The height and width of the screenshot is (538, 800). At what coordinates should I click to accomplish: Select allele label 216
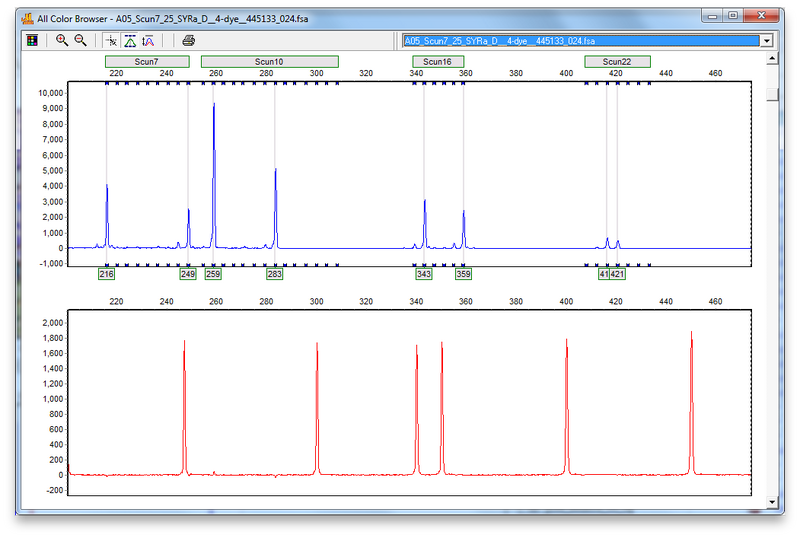[106, 274]
